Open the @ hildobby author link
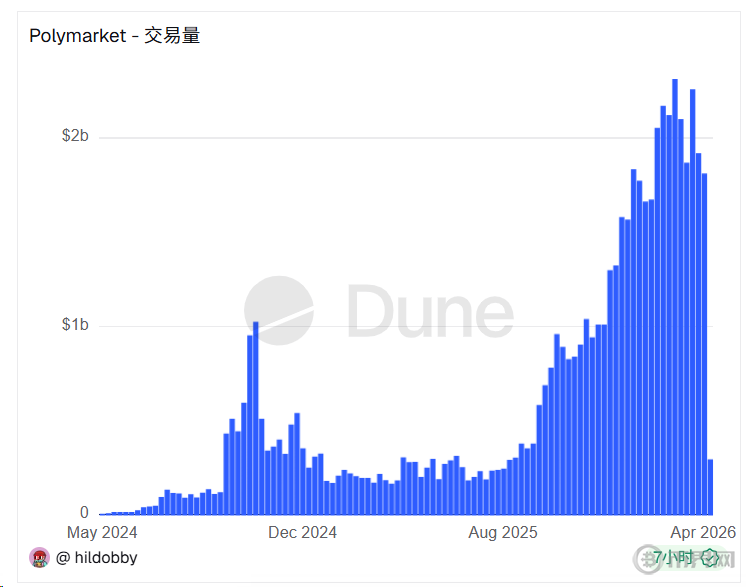 97,558
